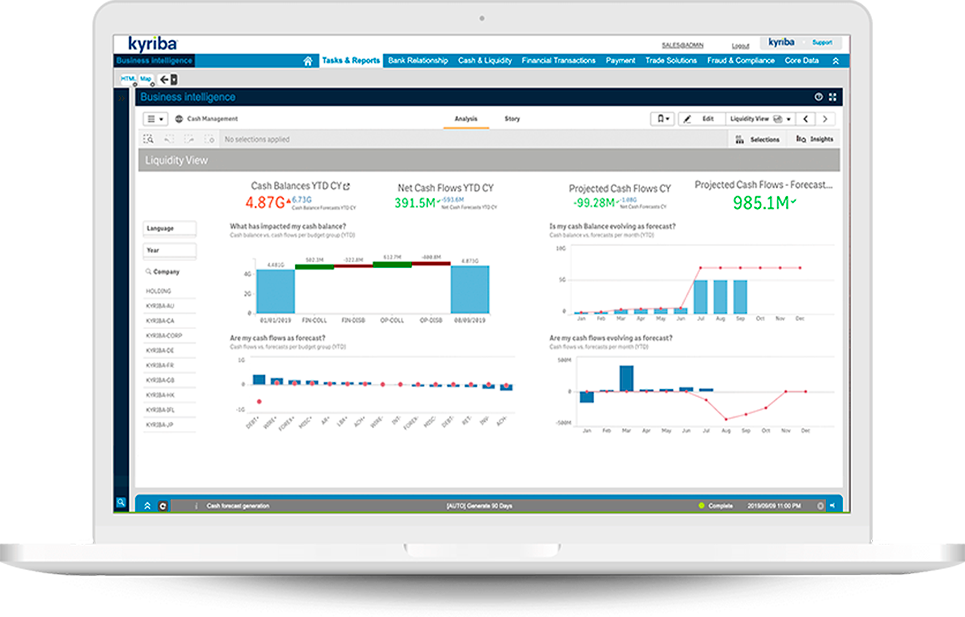Click the refresh icon in bottom status bar
The height and width of the screenshot is (617, 965).
[x=163, y=506]
